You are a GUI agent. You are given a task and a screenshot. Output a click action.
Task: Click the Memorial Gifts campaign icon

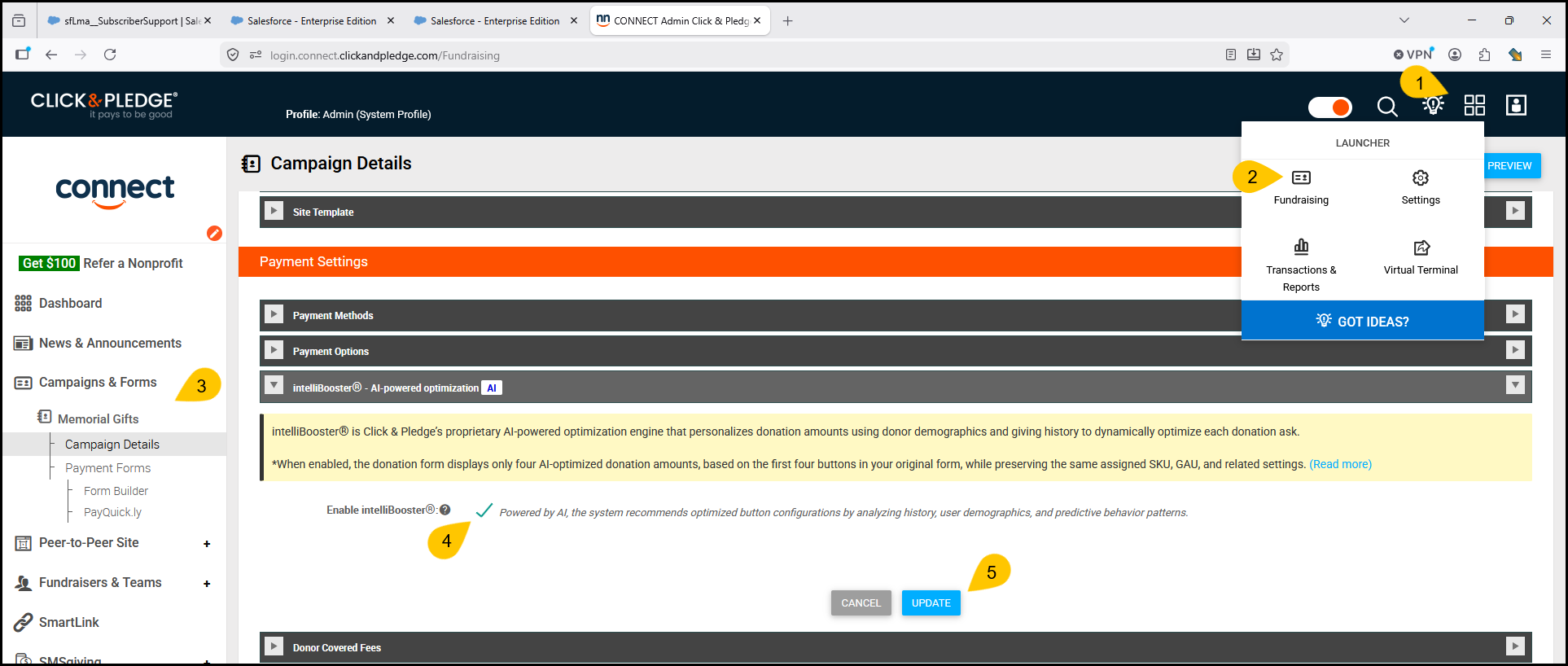[45, 417]
